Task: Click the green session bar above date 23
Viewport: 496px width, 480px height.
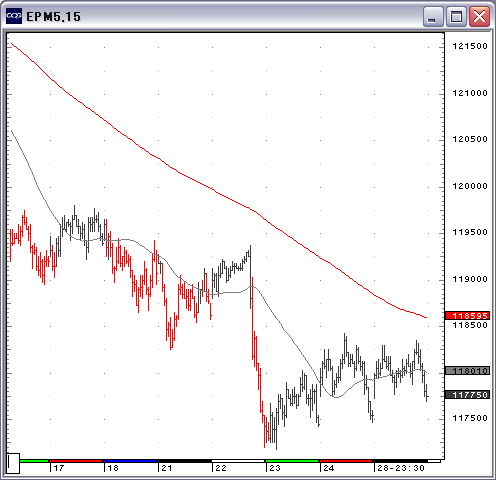Action: click(x=292, y=461)
